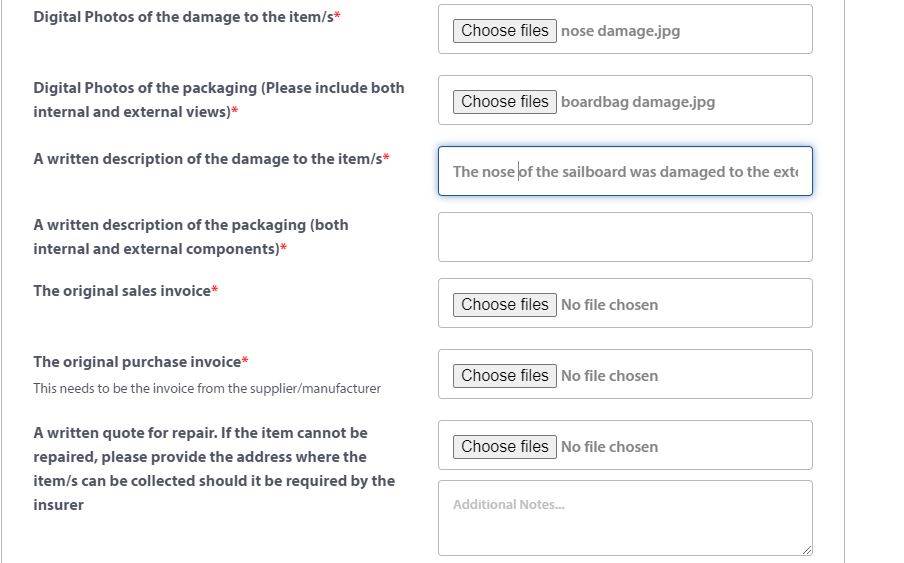This screenshot has width=904, height=563.
Task: Click Choose files for original sales invoice
Action: [x=504, y=305]
